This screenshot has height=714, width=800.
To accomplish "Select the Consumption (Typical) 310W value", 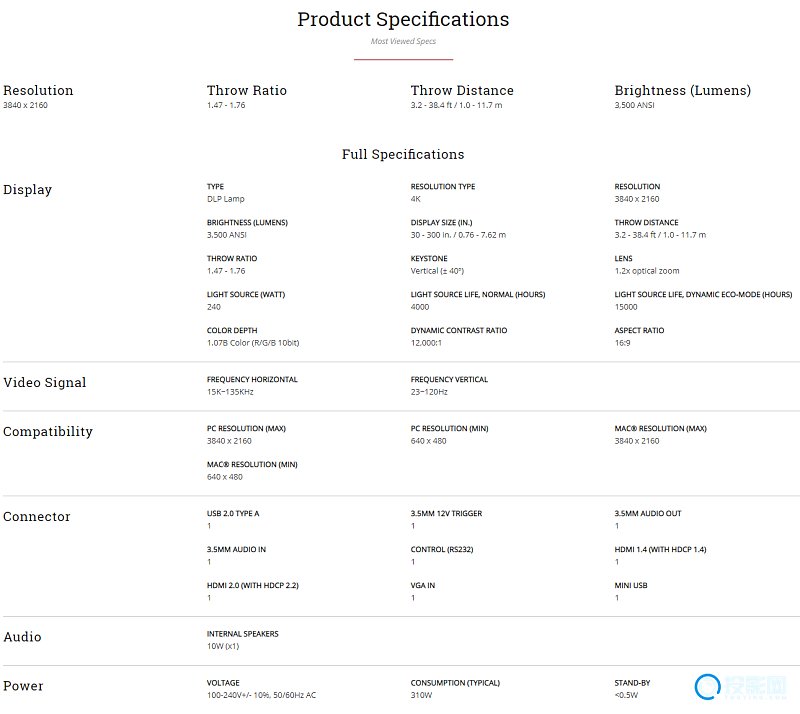I will tap(421, 695).
